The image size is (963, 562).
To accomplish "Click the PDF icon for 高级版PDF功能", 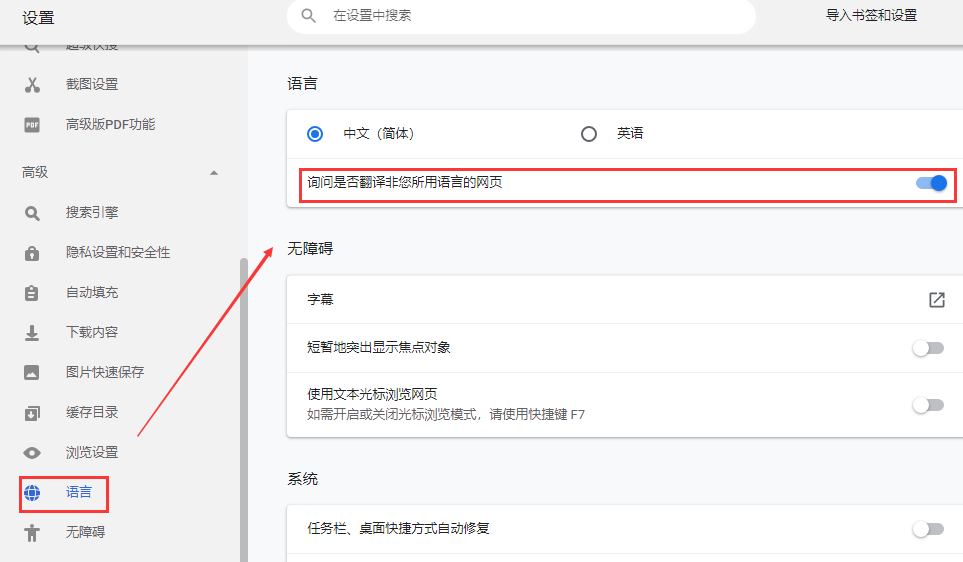I will pyautogui.click(x=32, y=125).
